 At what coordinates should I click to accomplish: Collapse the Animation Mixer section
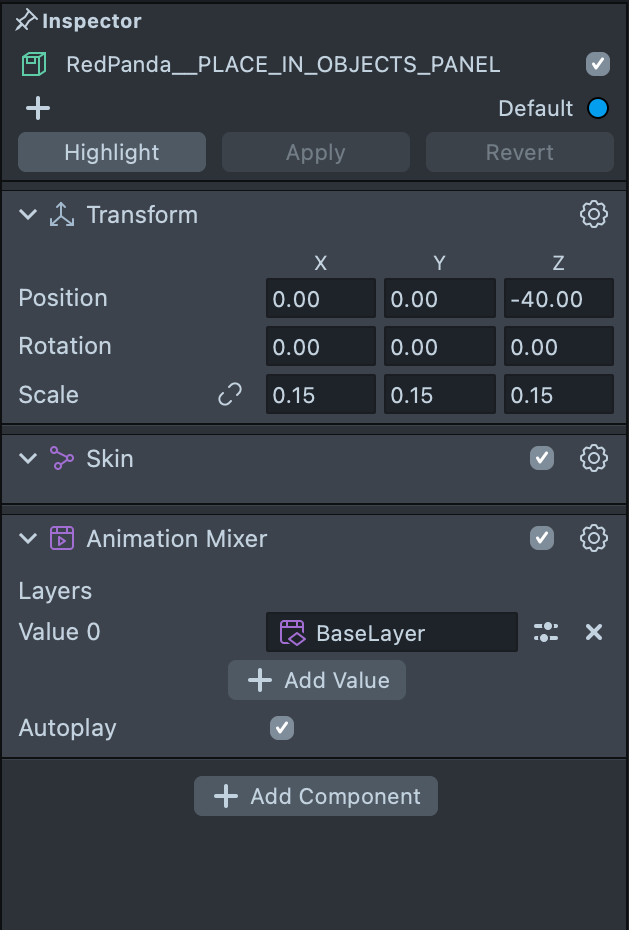click(x=28, y=539)
